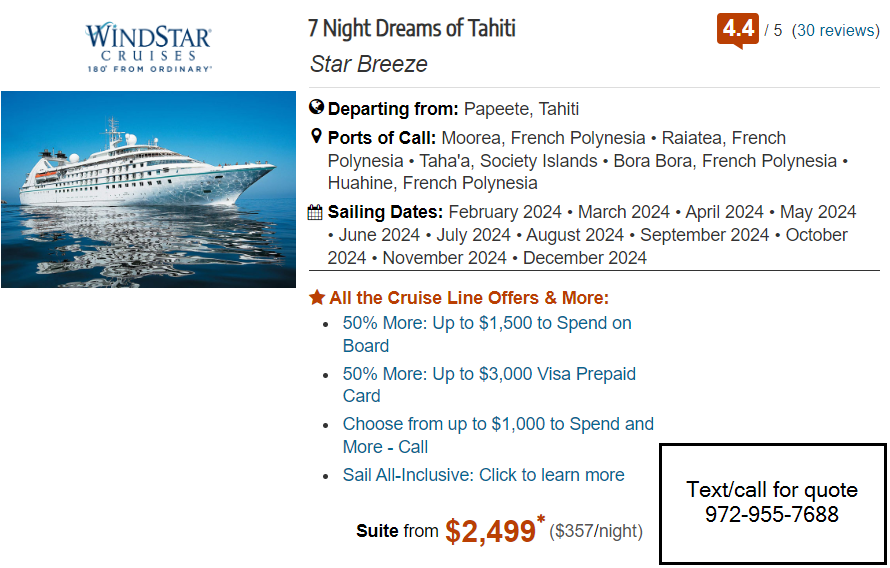
Task: Open the Star Breeze ship photo
Action: [149, 190]
